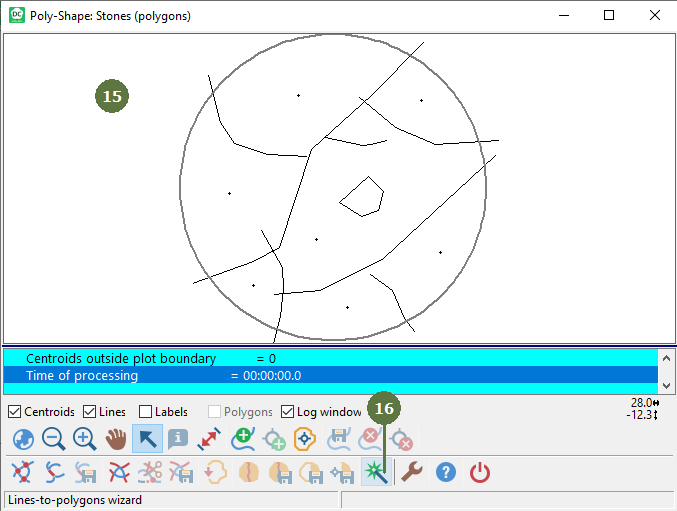677x511 pixels.
Task: Click the delete centroid icon with red X
Action: (401, 440)
